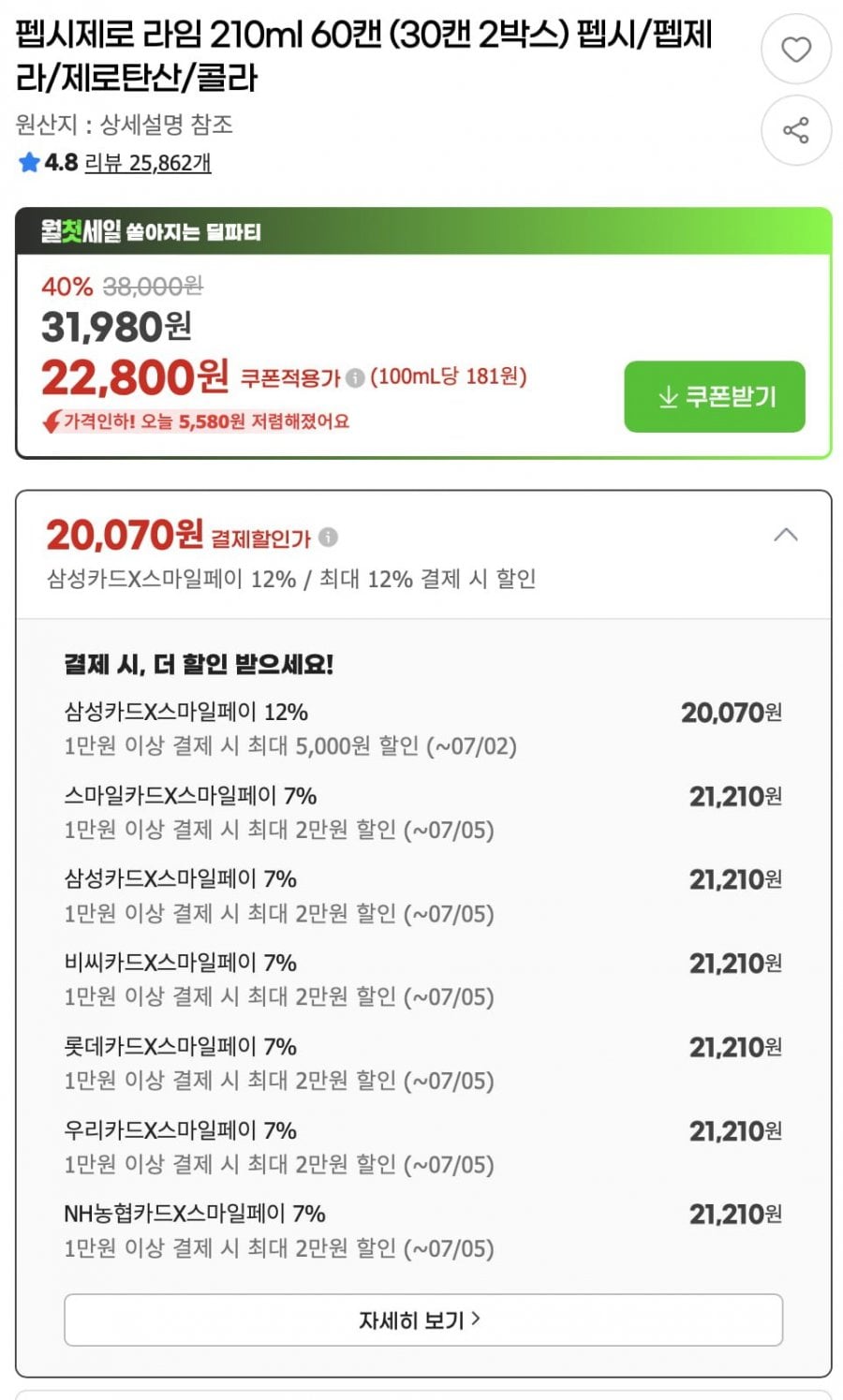Collapse the payment discount section chevron
Screen dimensions: 843x1400
coord(786,536)
